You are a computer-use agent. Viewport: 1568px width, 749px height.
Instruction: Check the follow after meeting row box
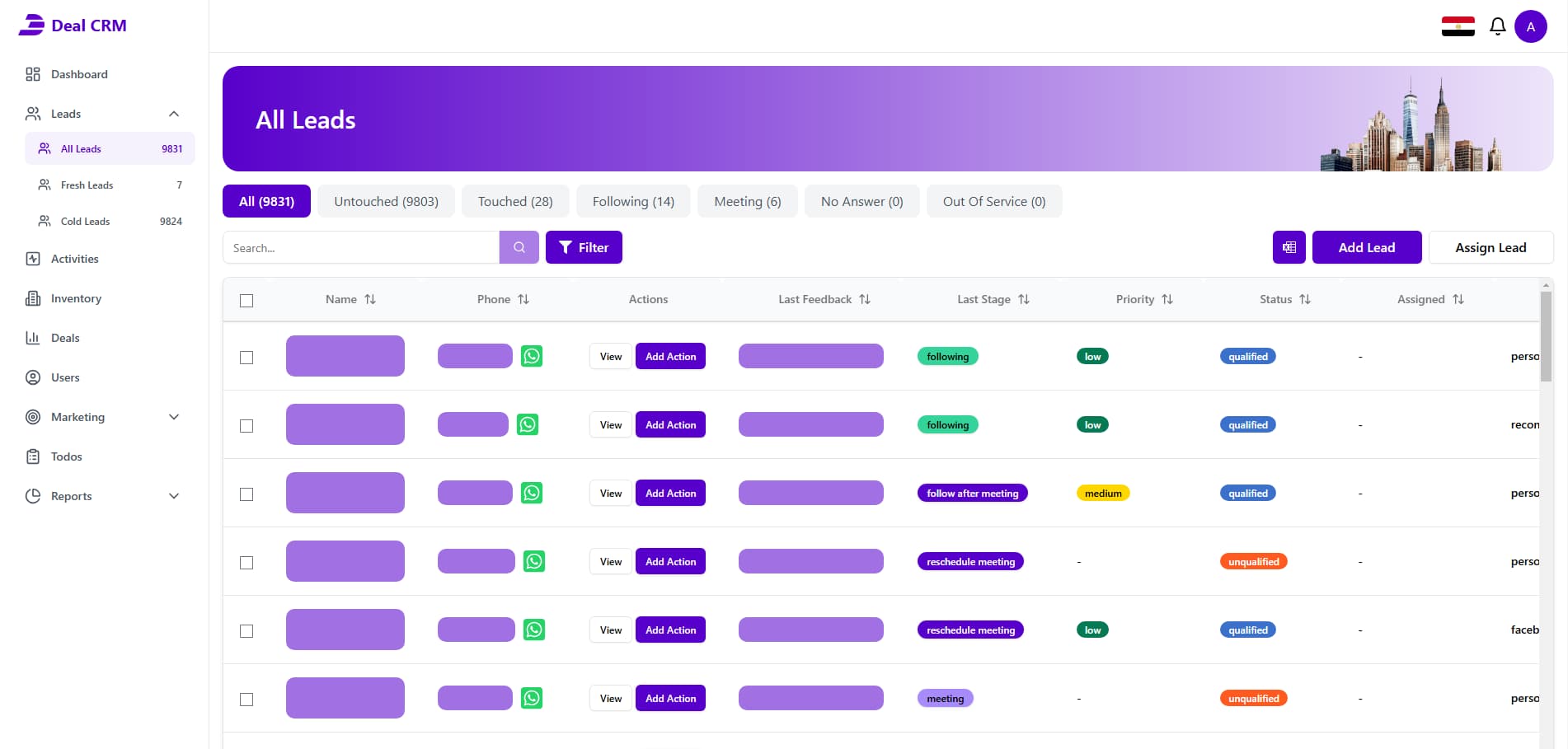[x=246, y=494]
